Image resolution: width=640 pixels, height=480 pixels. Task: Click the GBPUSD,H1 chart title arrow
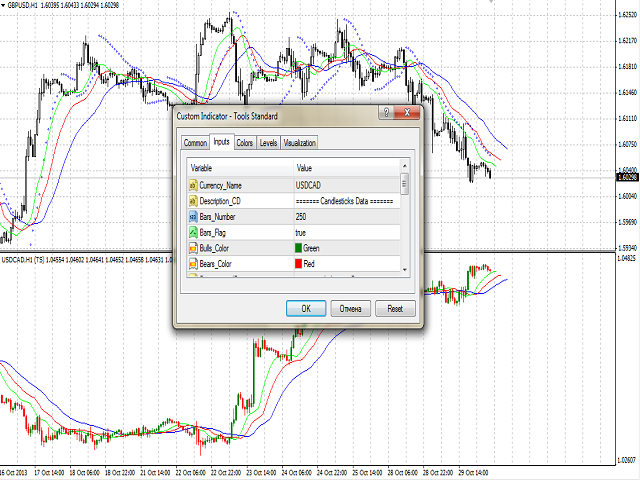pos(3,5)
